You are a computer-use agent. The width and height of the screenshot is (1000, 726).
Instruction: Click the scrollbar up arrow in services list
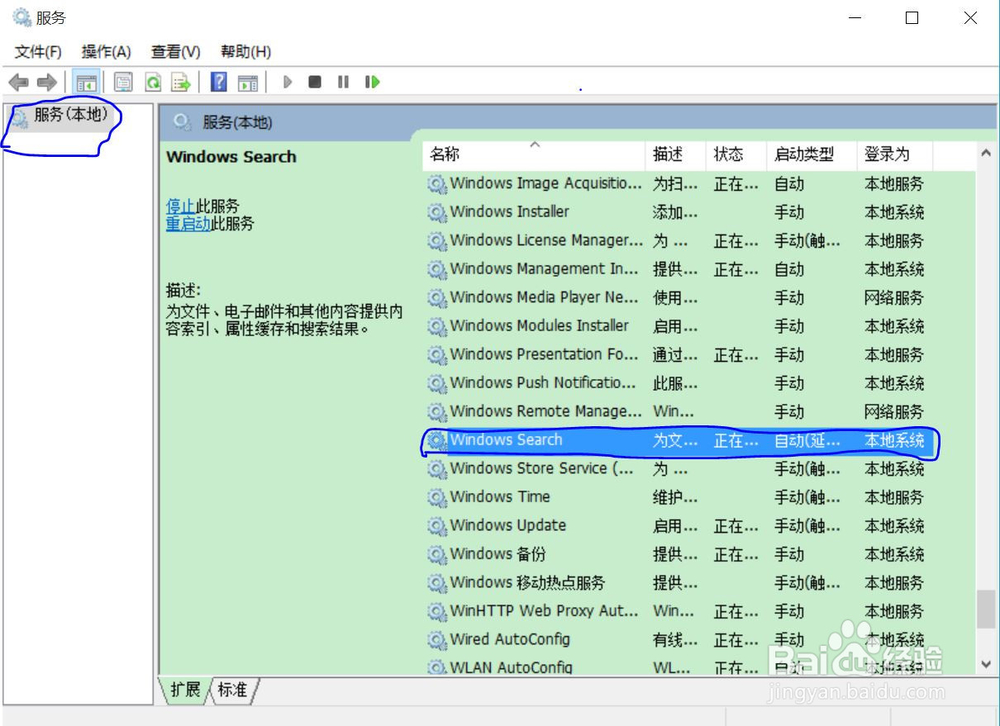pyautogui.click(x=985, y=153)
